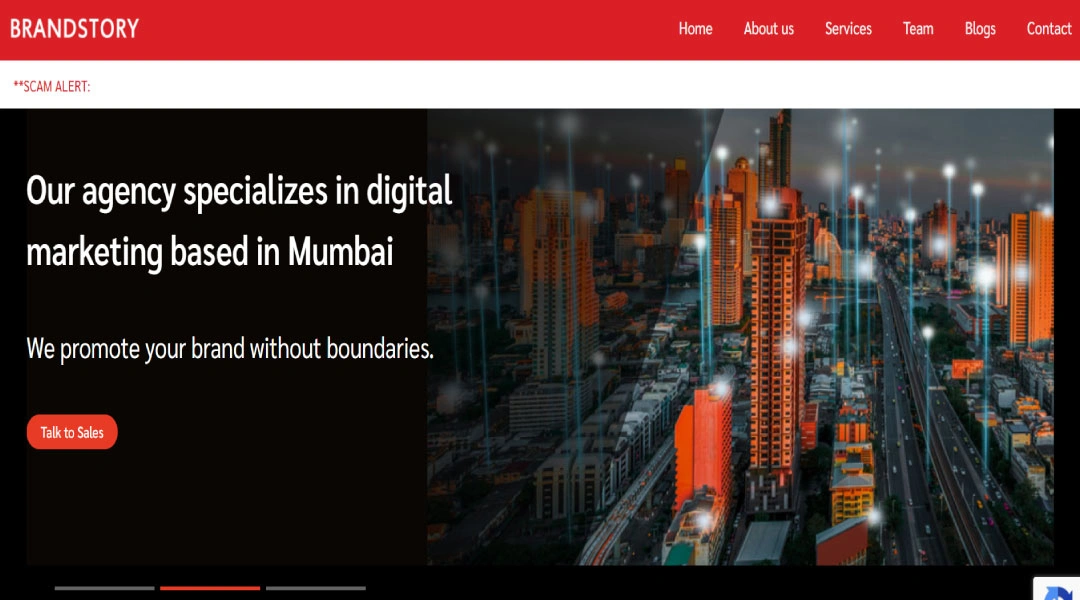Click the BRANDSTORY logo
The height and width of the screenshot is (600, 1080).
(x=74, y=29)
